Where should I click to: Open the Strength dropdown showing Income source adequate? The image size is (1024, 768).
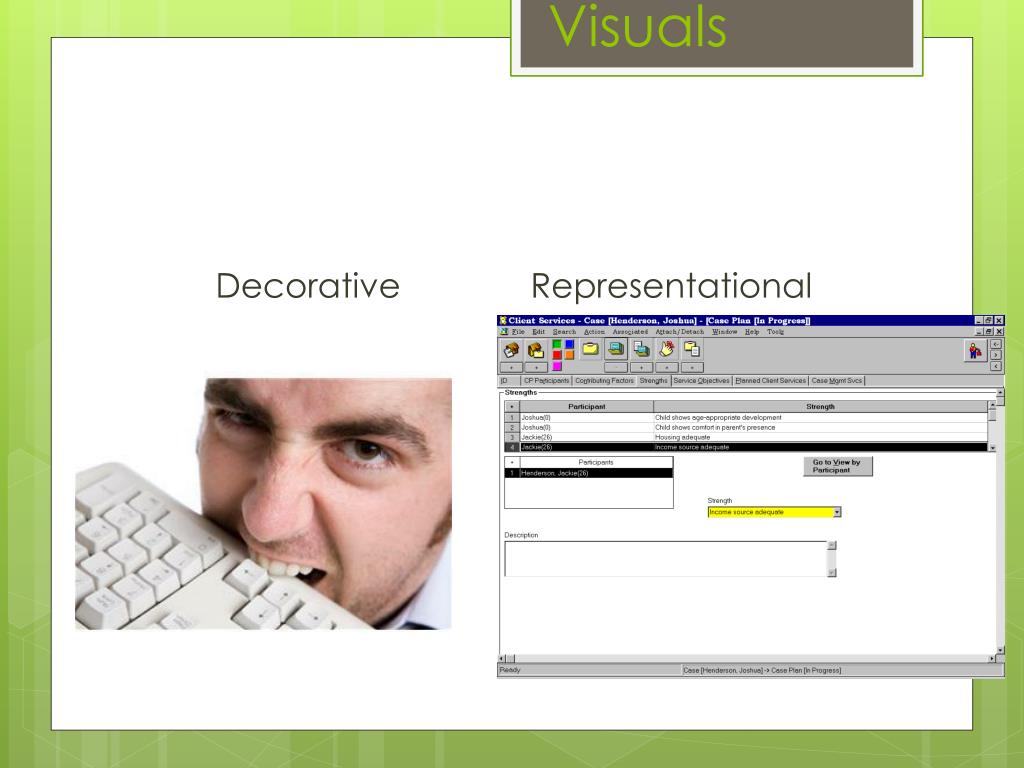coord(774,512)
